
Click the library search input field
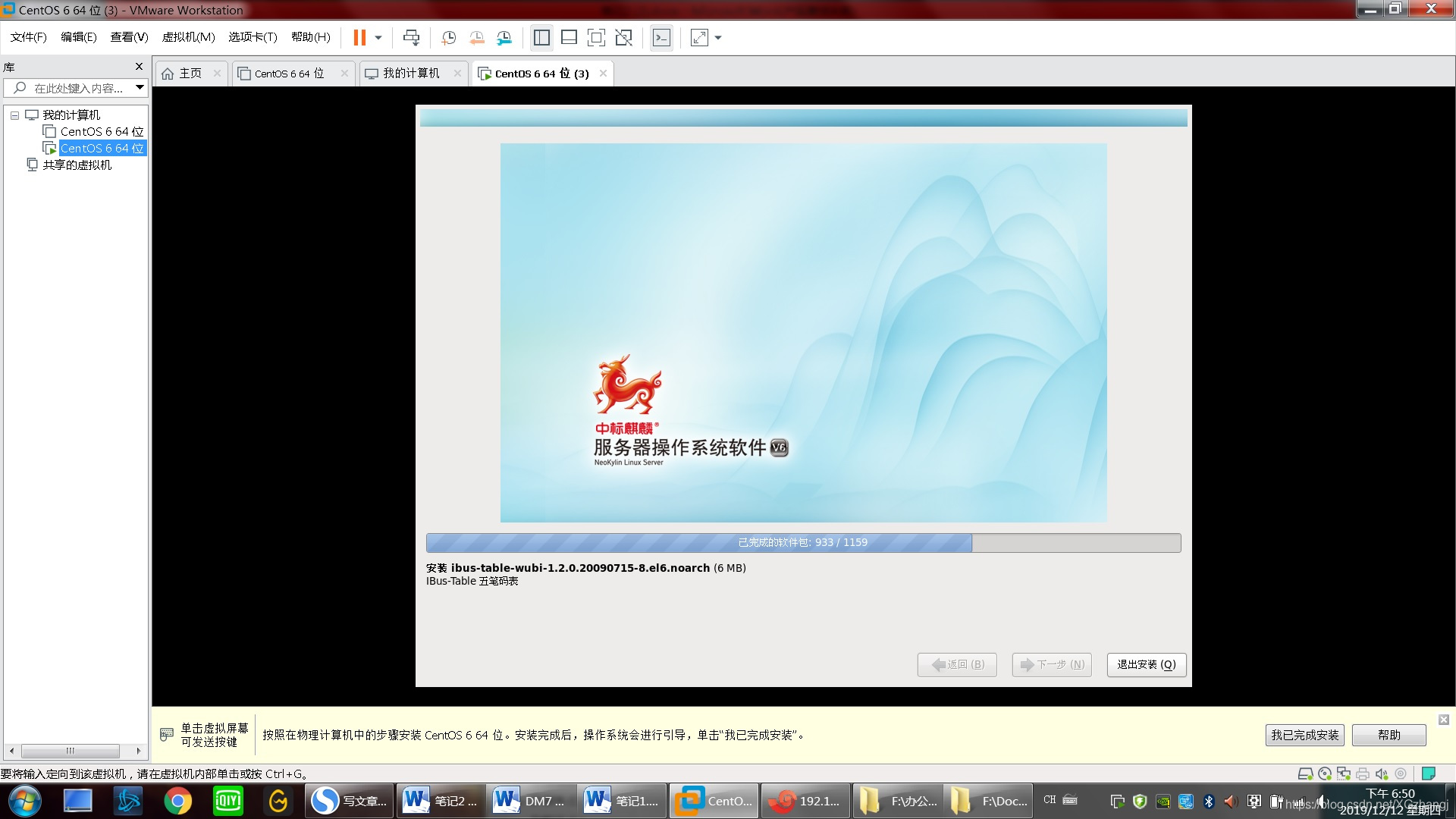click(x=68, y=88)
